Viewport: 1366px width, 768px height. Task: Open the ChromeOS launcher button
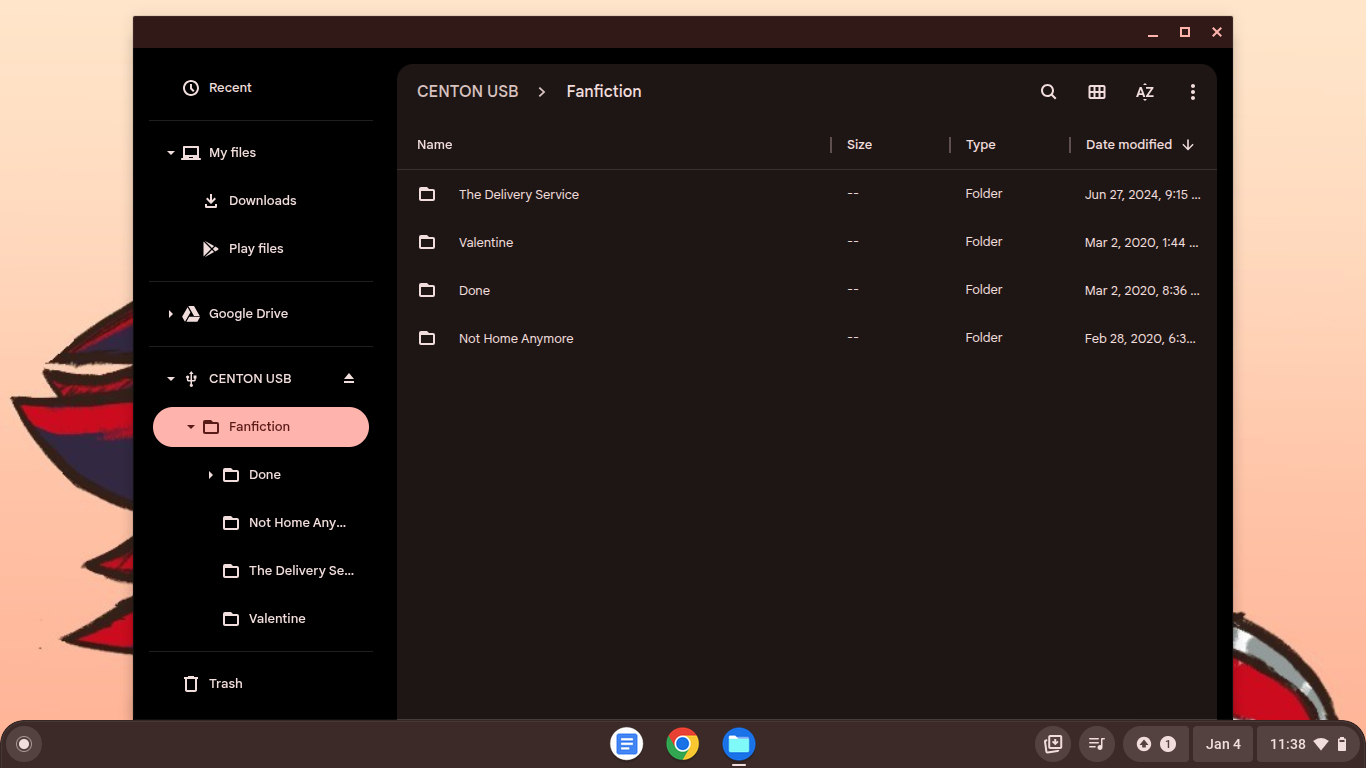(x=24, y=744)
